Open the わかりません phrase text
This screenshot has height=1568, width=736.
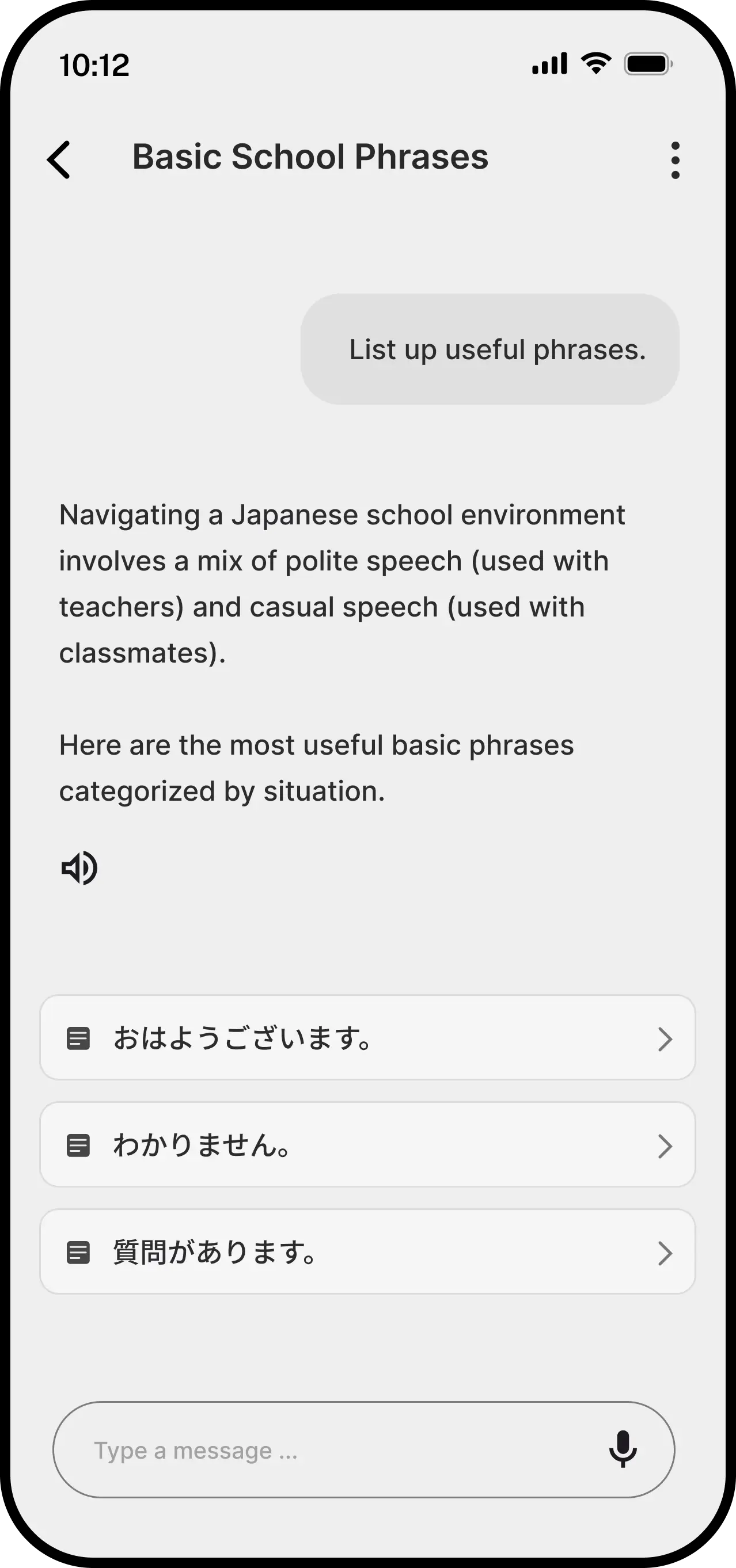pos(202,1145)
